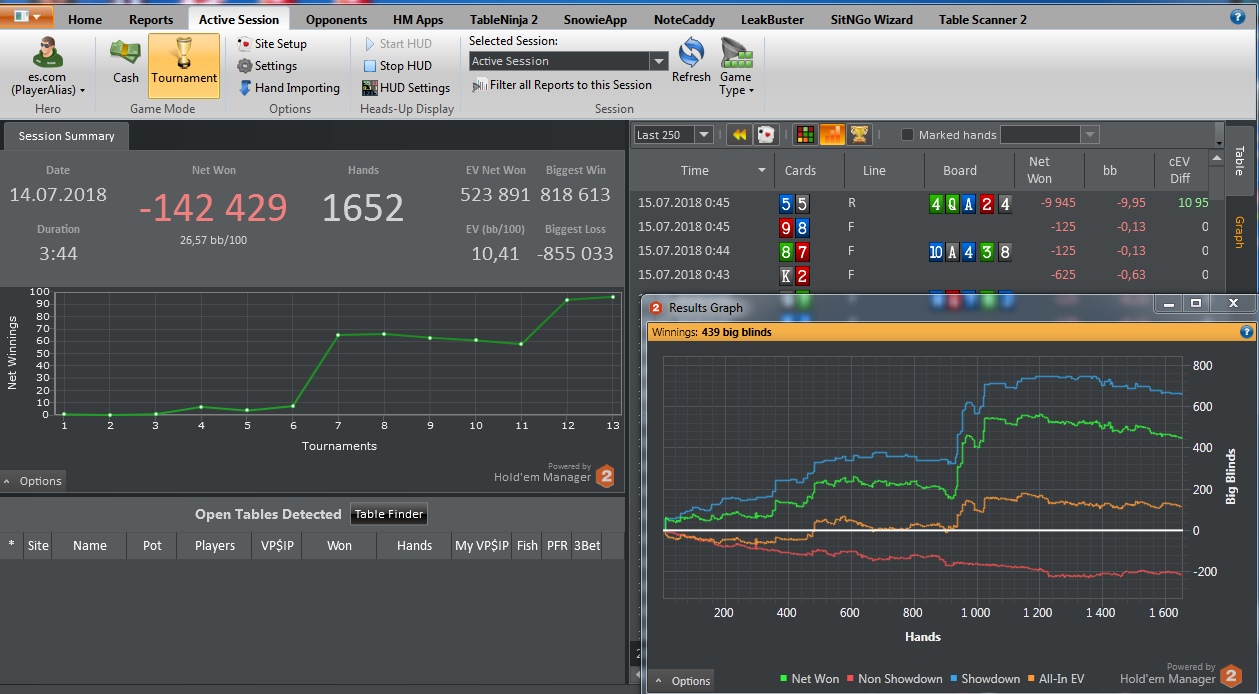Switch to the vertical Table tab

(1239, 160)
